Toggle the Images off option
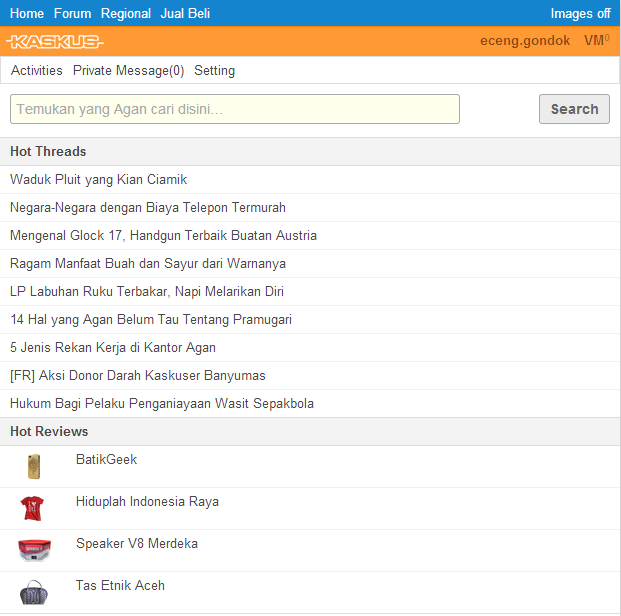Screen dimensions: 621x616 (581, 13)
